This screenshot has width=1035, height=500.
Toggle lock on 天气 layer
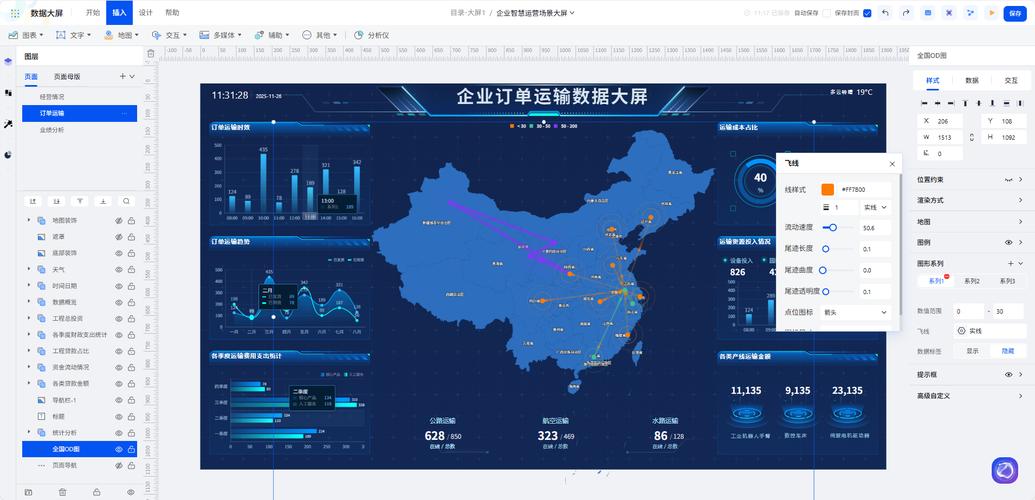coord(131,269)
